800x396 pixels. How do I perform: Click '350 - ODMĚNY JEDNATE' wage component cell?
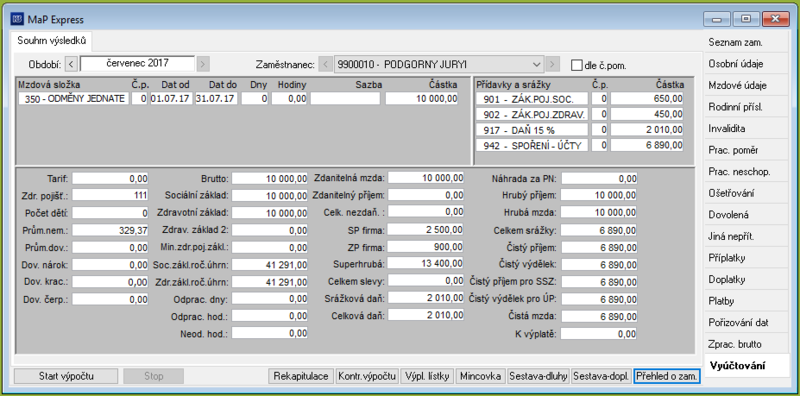pyautogui.click(x=74, y=99)
